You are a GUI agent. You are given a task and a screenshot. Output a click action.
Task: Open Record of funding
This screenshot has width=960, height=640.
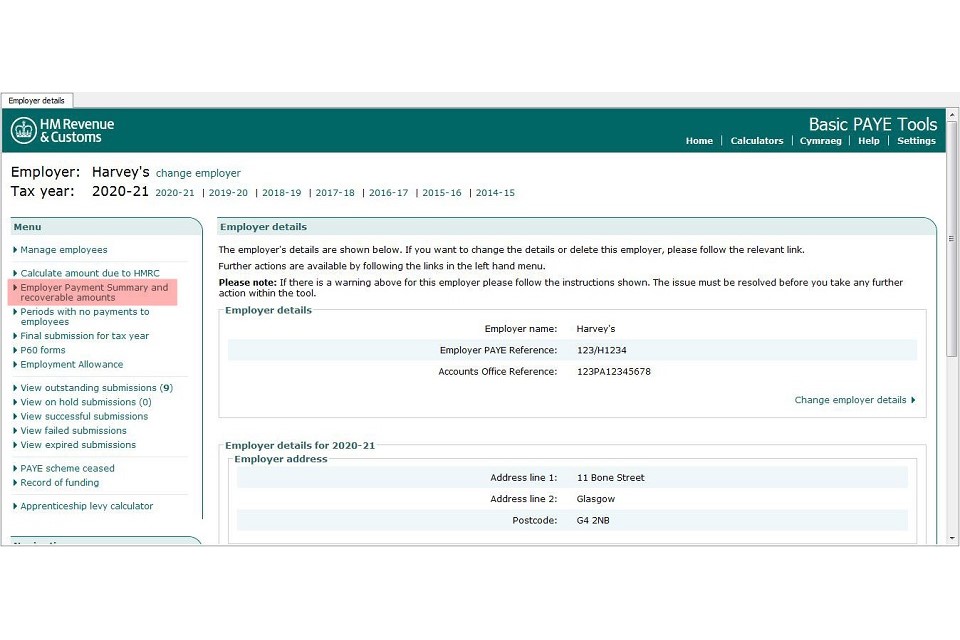pos(60,482)
